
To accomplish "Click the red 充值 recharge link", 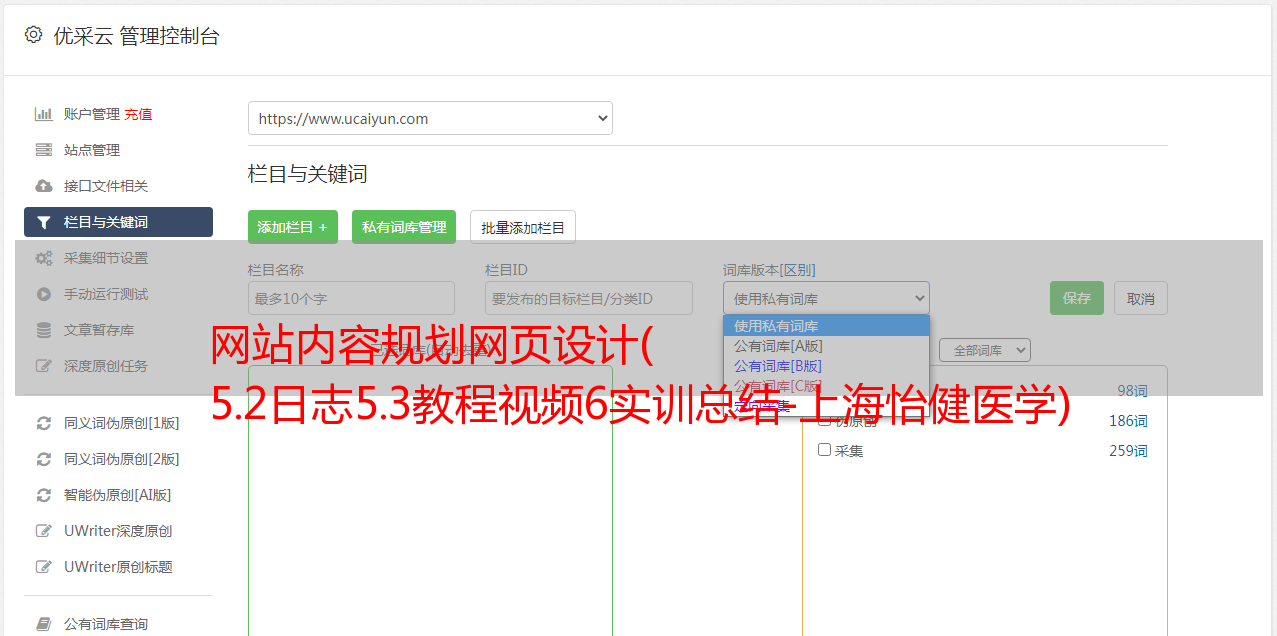I will click(138, 114).
